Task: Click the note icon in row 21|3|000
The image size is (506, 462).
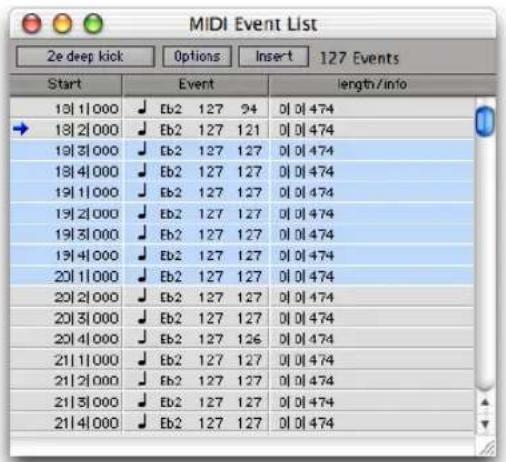Action: [x=142, y=401]
